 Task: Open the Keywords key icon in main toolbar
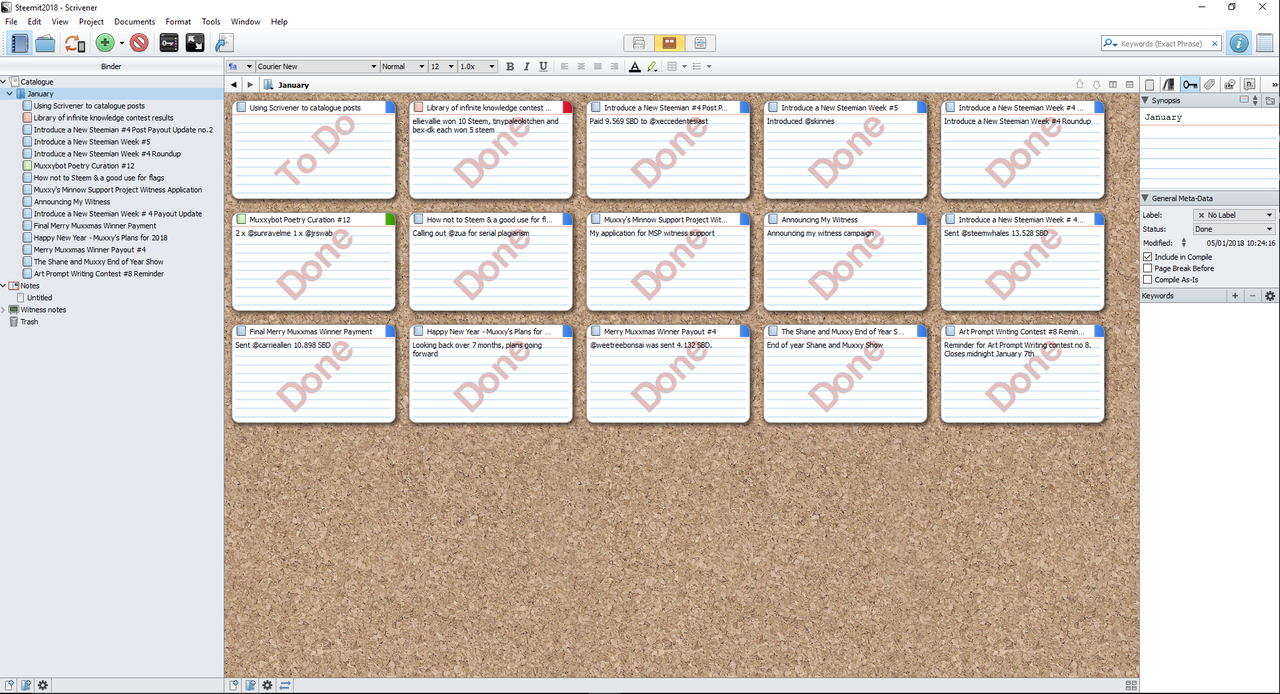pos(169,43)
